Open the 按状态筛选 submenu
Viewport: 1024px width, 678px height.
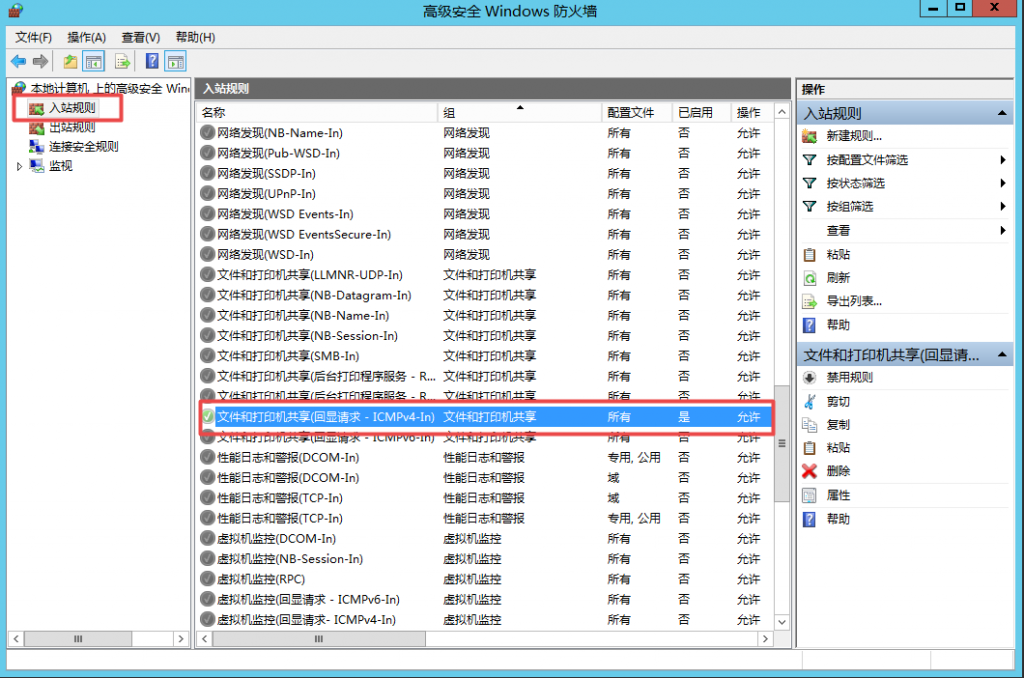(x=855, y=183)
